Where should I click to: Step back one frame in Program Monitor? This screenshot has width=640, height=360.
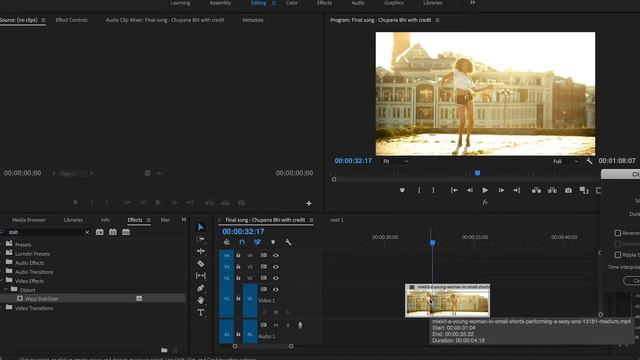click(x=469, y=190)
